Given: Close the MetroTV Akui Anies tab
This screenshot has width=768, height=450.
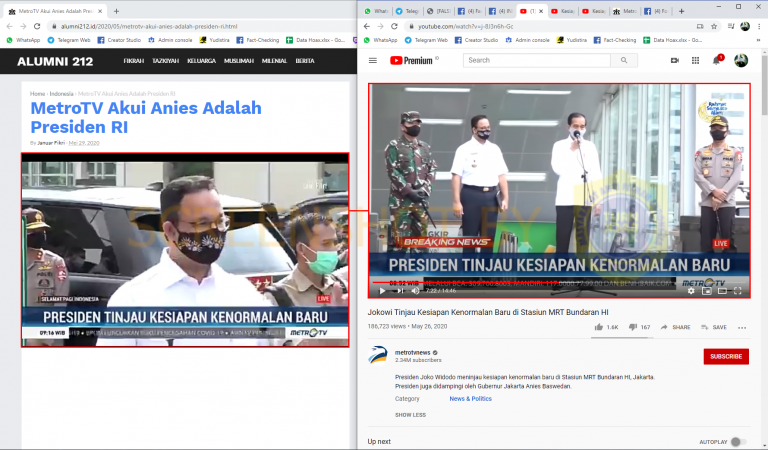Looking at the screenshot, I should [x=100, y=11].
